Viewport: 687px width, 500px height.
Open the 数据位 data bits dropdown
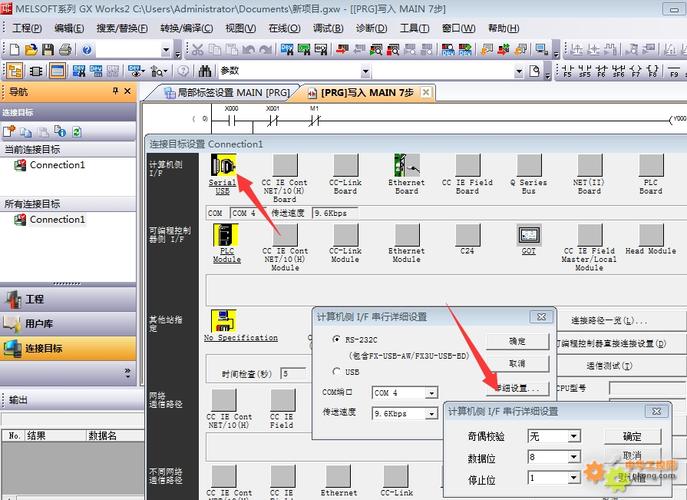(574, 457)
